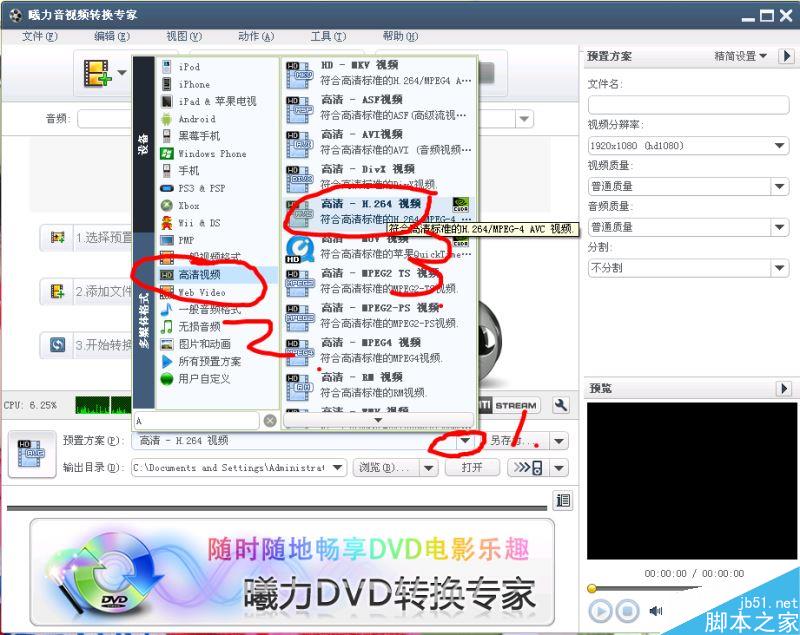Viewport: 800px width, 635px height.
Task: Pick 高清 - ASF视频 preset
Action: pos(379,108)
